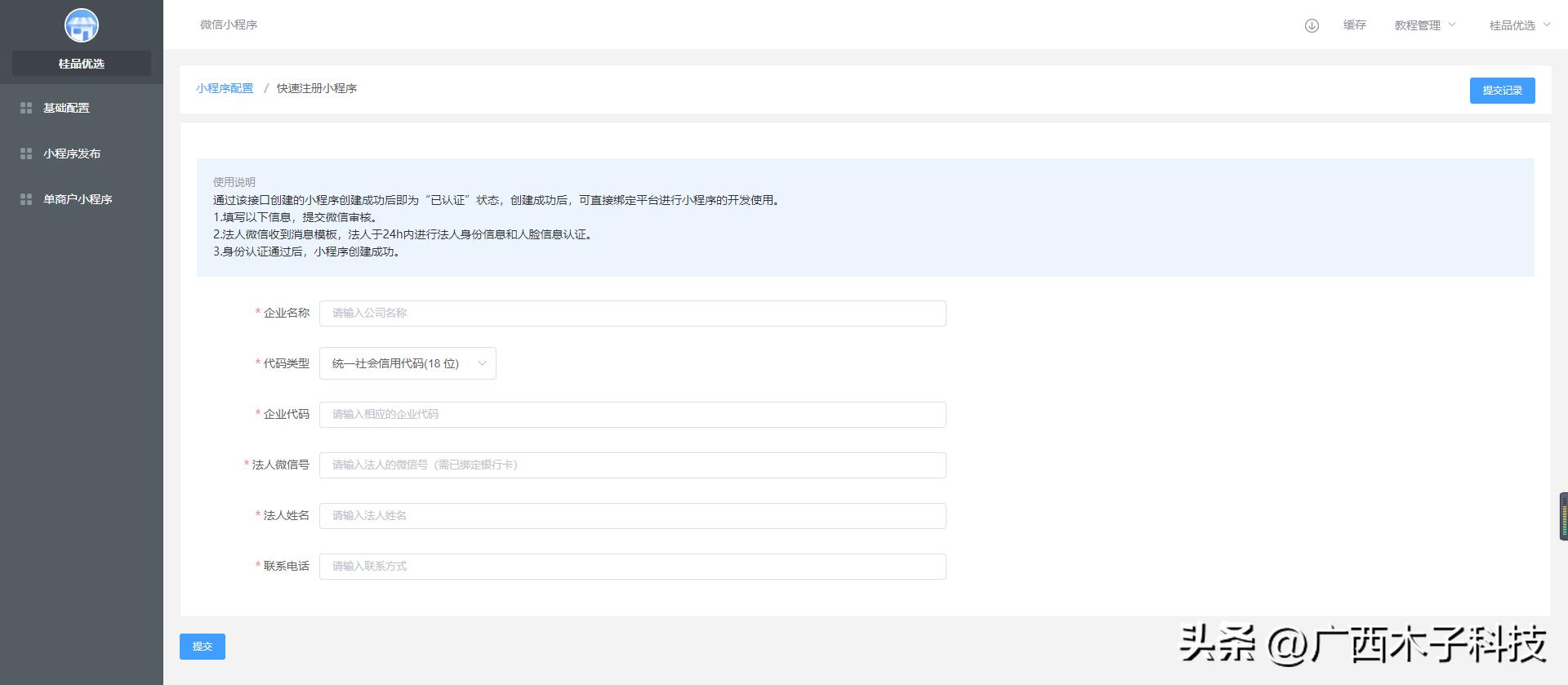Viewport: 1568px width, 685px height.
Task: Click the 小程序发布 grid icon
Action: point(26,153)
